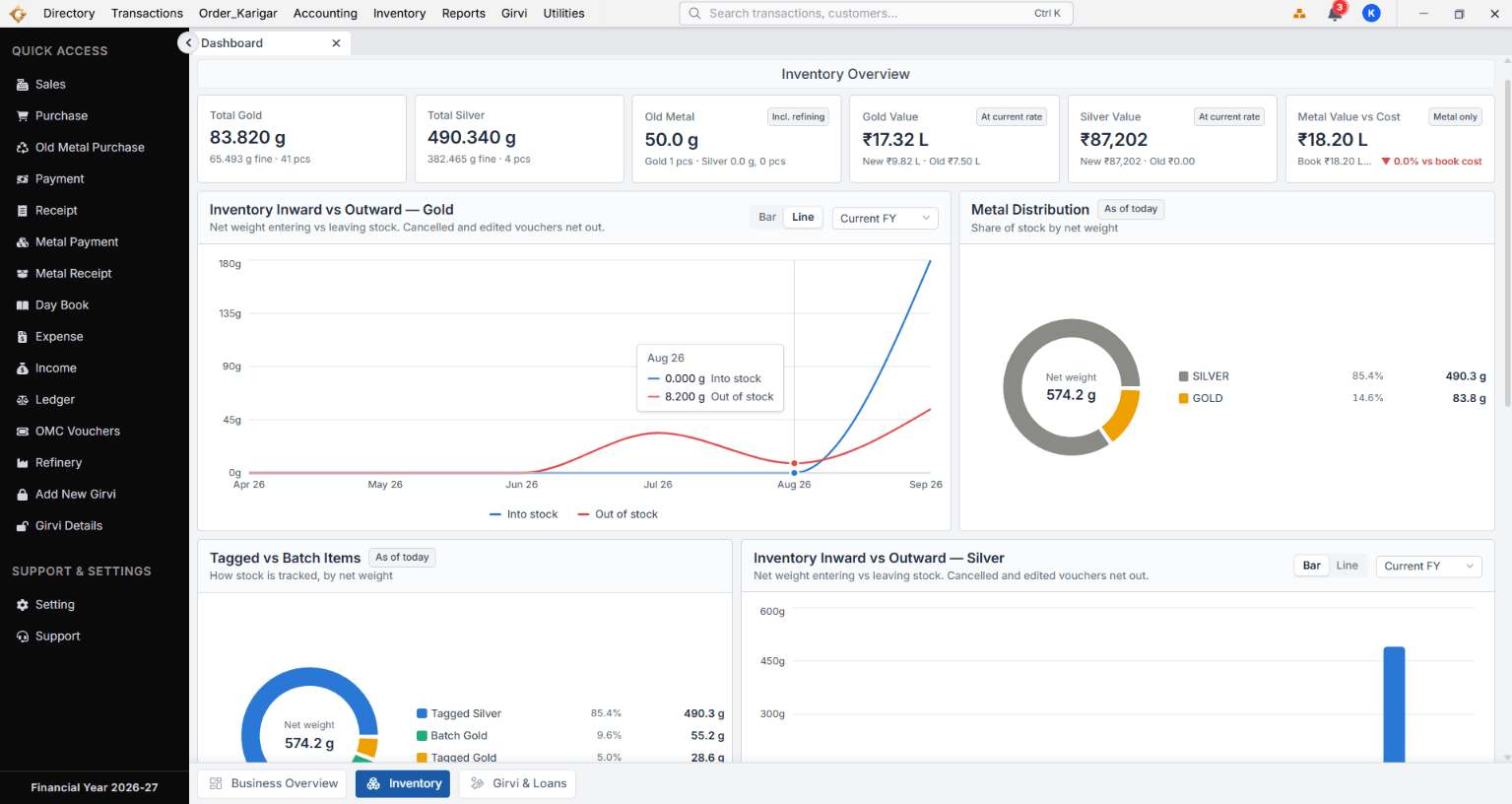Click the Total Gold 83.820 g value

point(247,138)
